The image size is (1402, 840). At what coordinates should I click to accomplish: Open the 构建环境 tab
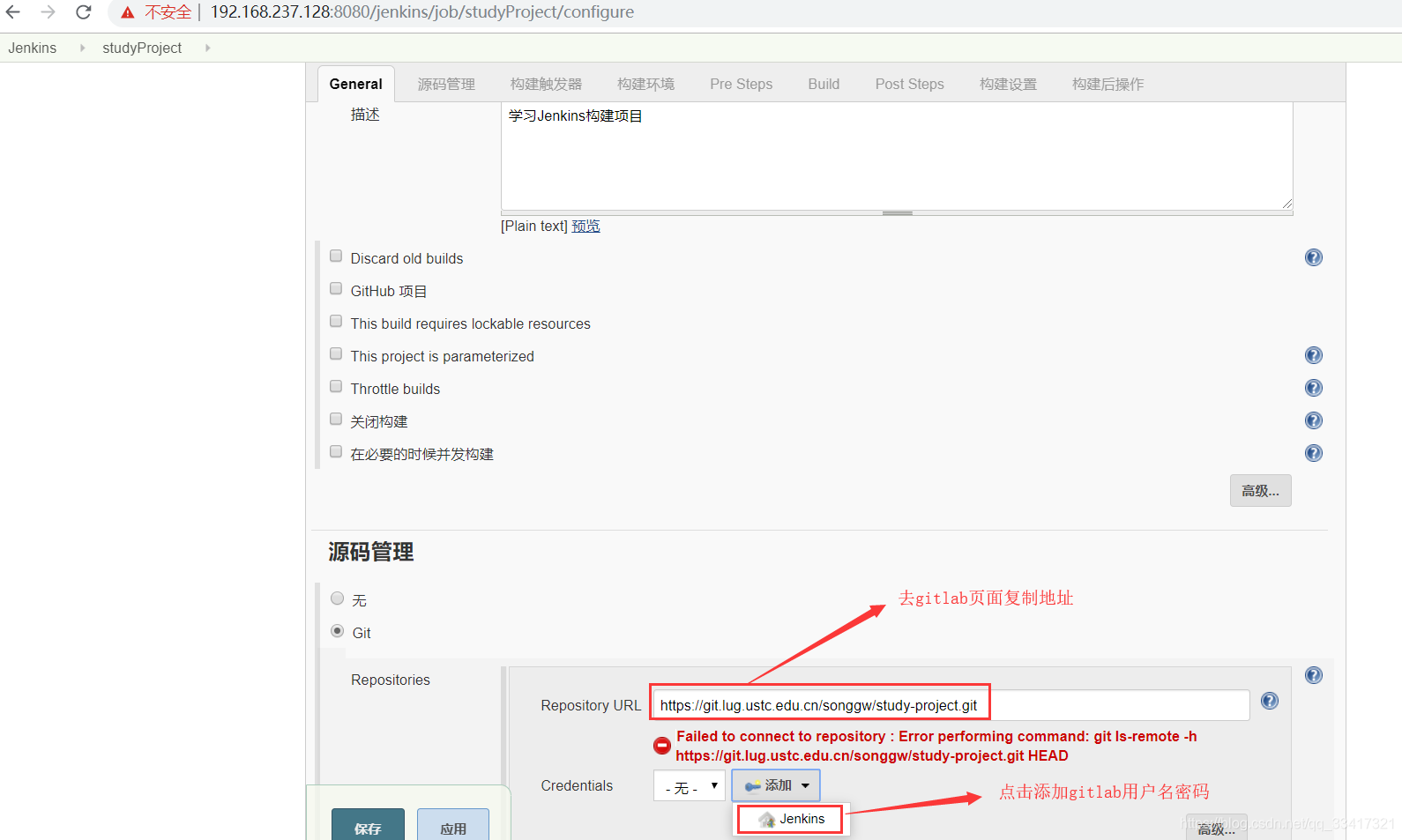point(646,85)
